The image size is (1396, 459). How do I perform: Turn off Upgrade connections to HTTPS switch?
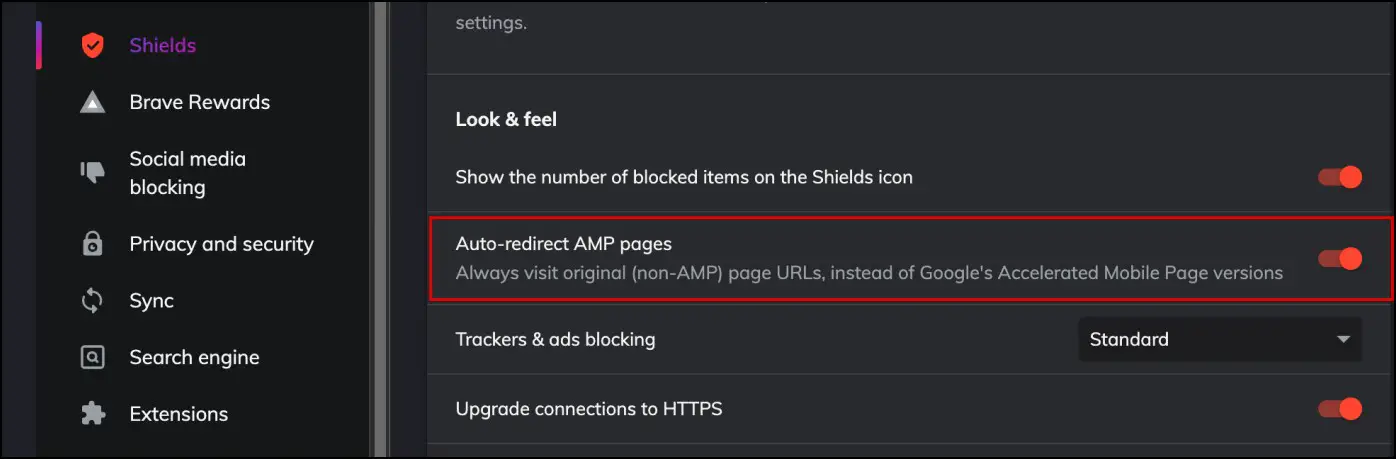[1340, 408]
